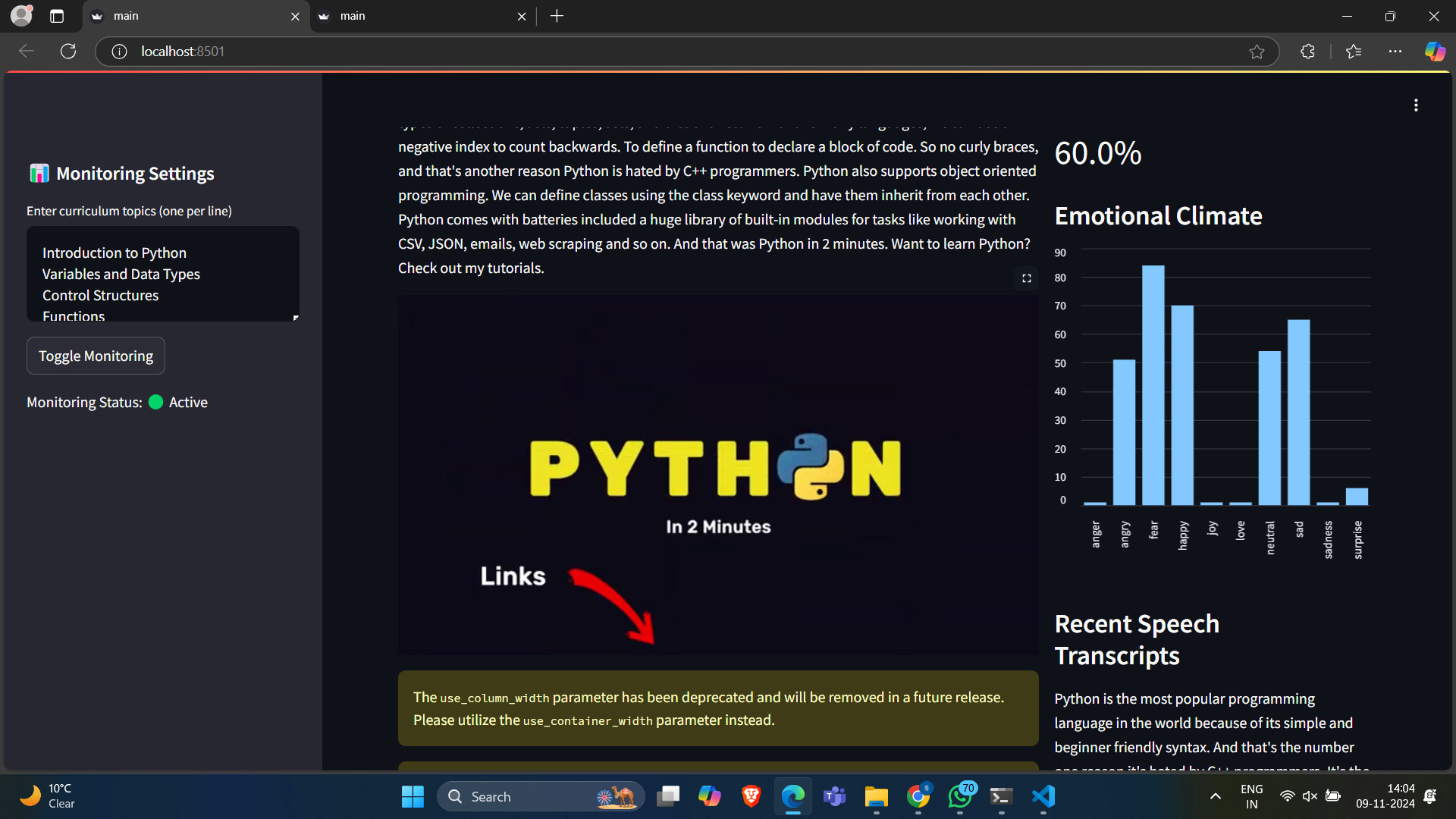Launch Brave browser from the taskbar
The image size is (1456, 819).
pyautogui.click(x=751, y=797)
